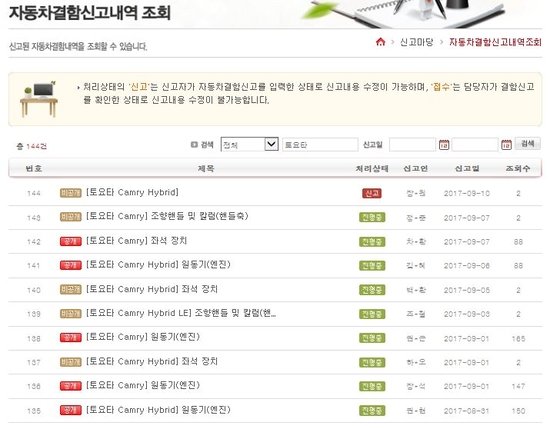Click the red 공개 badge on post 142
Image resolution: width=550 pixels, height=429 pixels.
[x=71, y=241]
